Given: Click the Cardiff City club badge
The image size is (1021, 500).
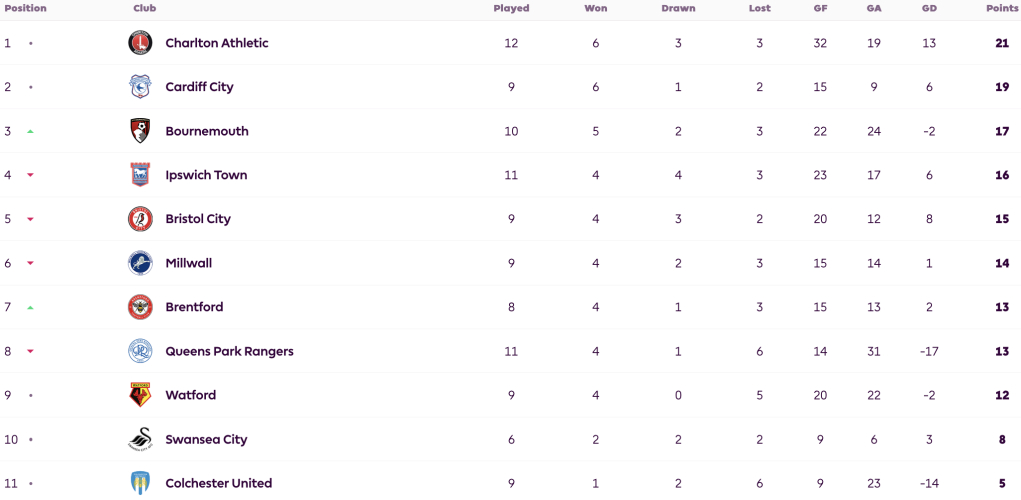Looking at the screenshot, I should pos(140,87).
